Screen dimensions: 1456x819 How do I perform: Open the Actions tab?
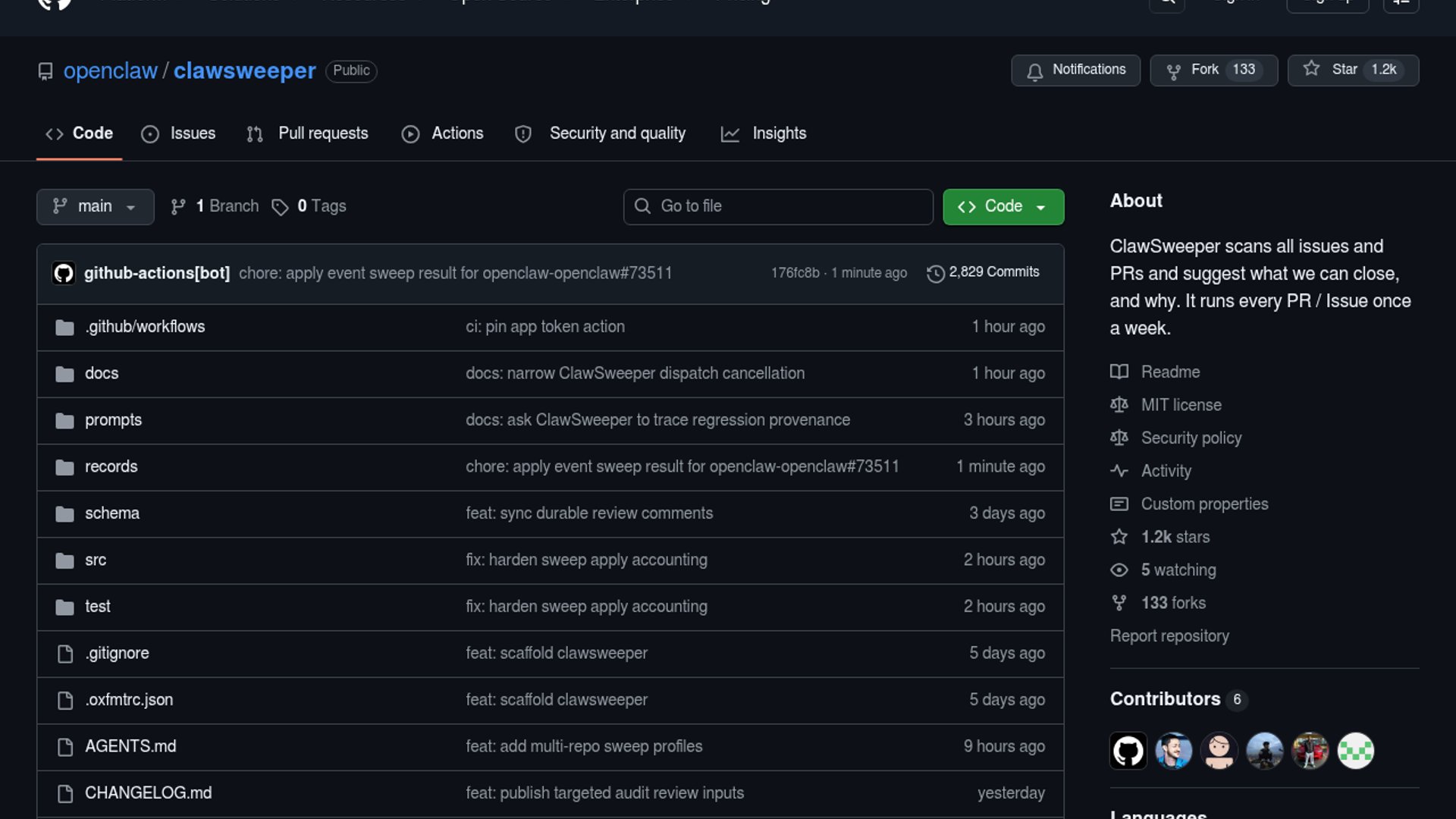[x=443, y=133]
